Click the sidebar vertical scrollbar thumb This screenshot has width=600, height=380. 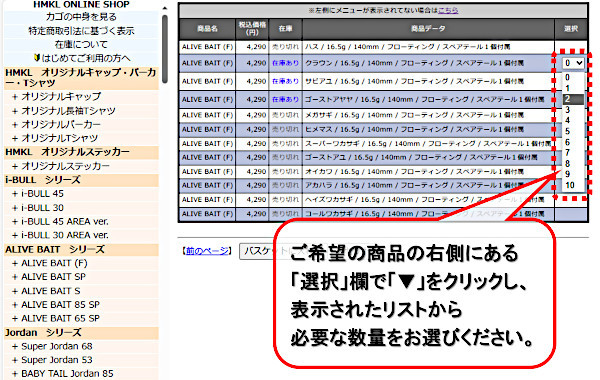point(165,49)
